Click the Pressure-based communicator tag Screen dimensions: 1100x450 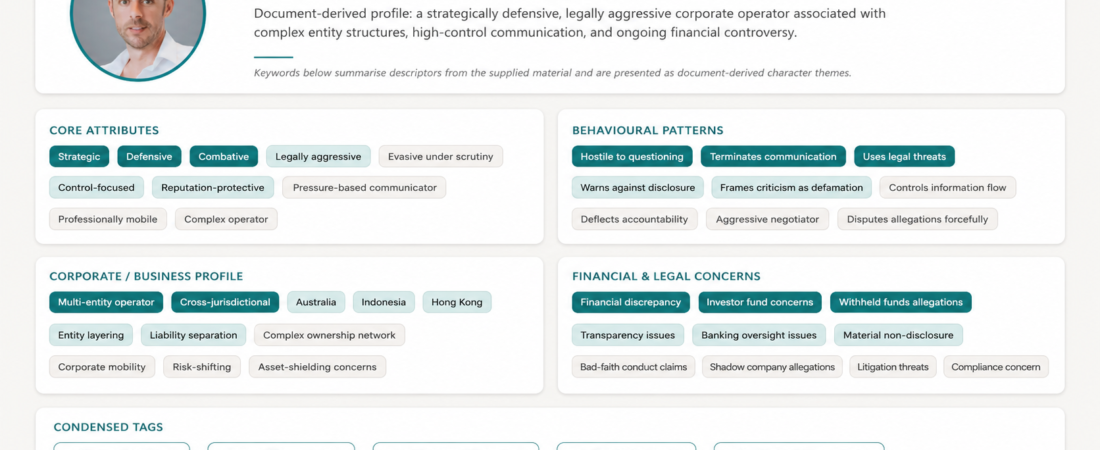(x=364, y=187)
